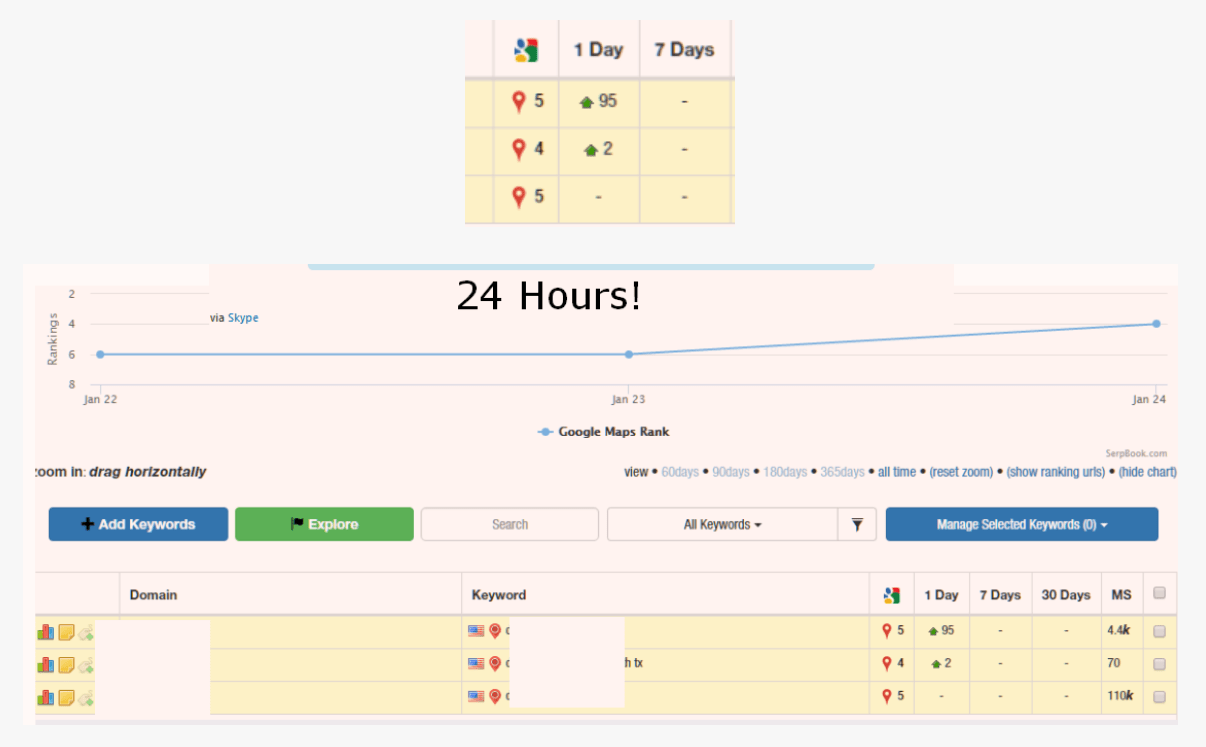Click the hide chart link
Screen dimensions: 1206x747
[x=1147, y=472]
